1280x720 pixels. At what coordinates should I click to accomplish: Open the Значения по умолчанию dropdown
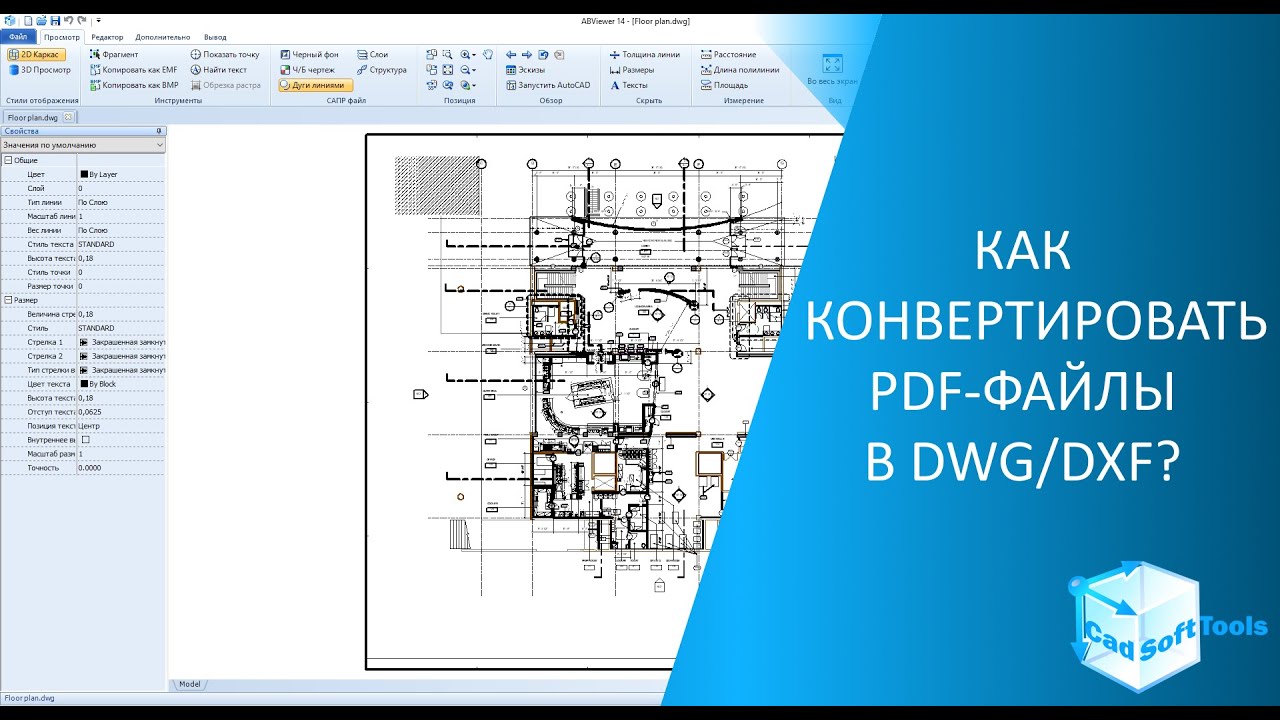[83, 145]
